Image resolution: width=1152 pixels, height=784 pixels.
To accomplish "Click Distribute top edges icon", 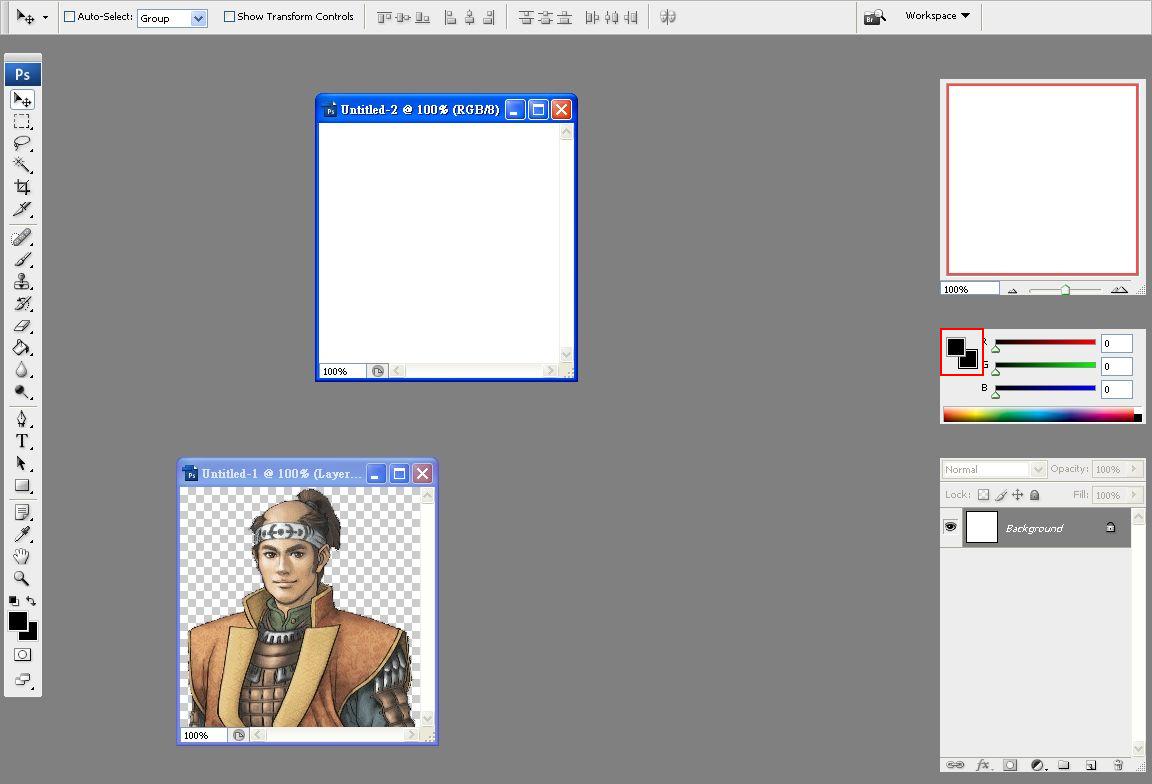I will coord(526,17).
